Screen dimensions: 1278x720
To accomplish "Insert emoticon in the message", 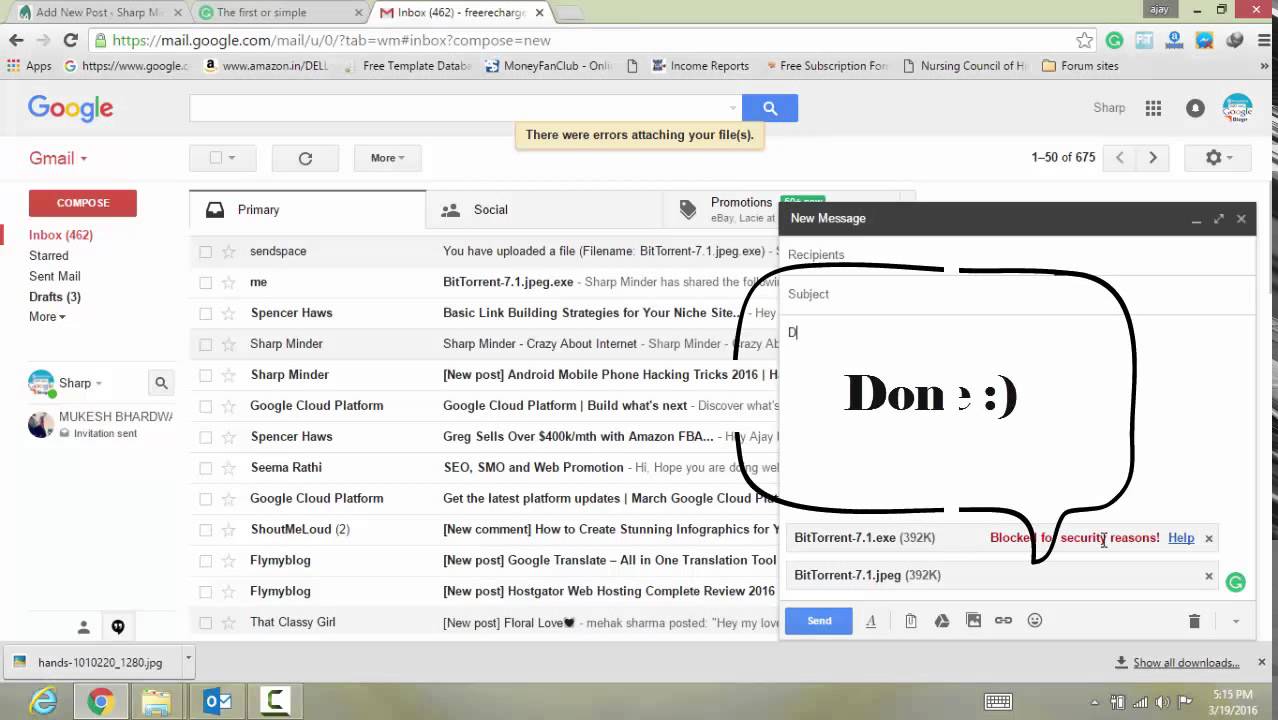I will coord(1035,621).
